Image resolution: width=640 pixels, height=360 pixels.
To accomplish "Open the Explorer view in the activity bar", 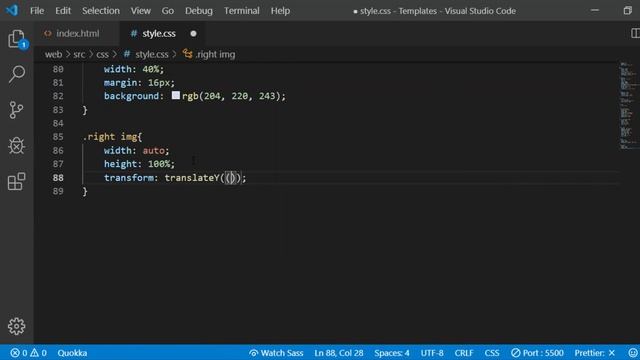I will point(17,39).
